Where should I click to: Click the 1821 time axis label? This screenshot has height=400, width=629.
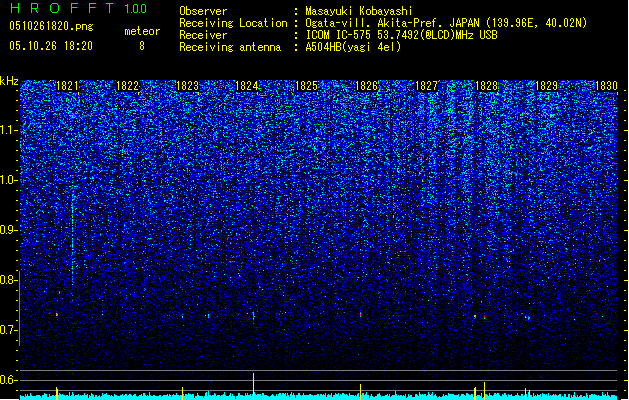click(x=67, y=86)
